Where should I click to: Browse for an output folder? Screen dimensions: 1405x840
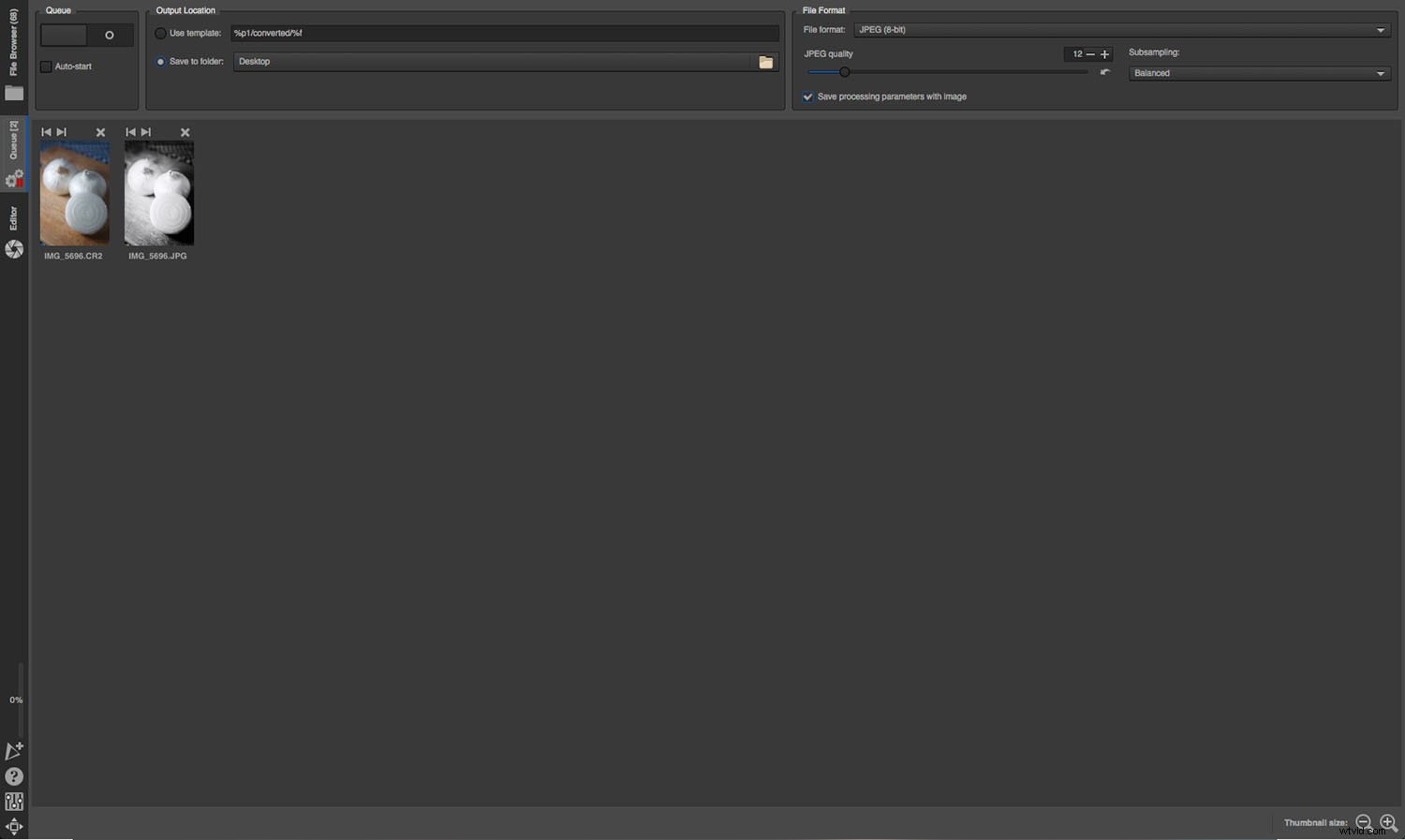pyautogui.click(x=766, y=62)
